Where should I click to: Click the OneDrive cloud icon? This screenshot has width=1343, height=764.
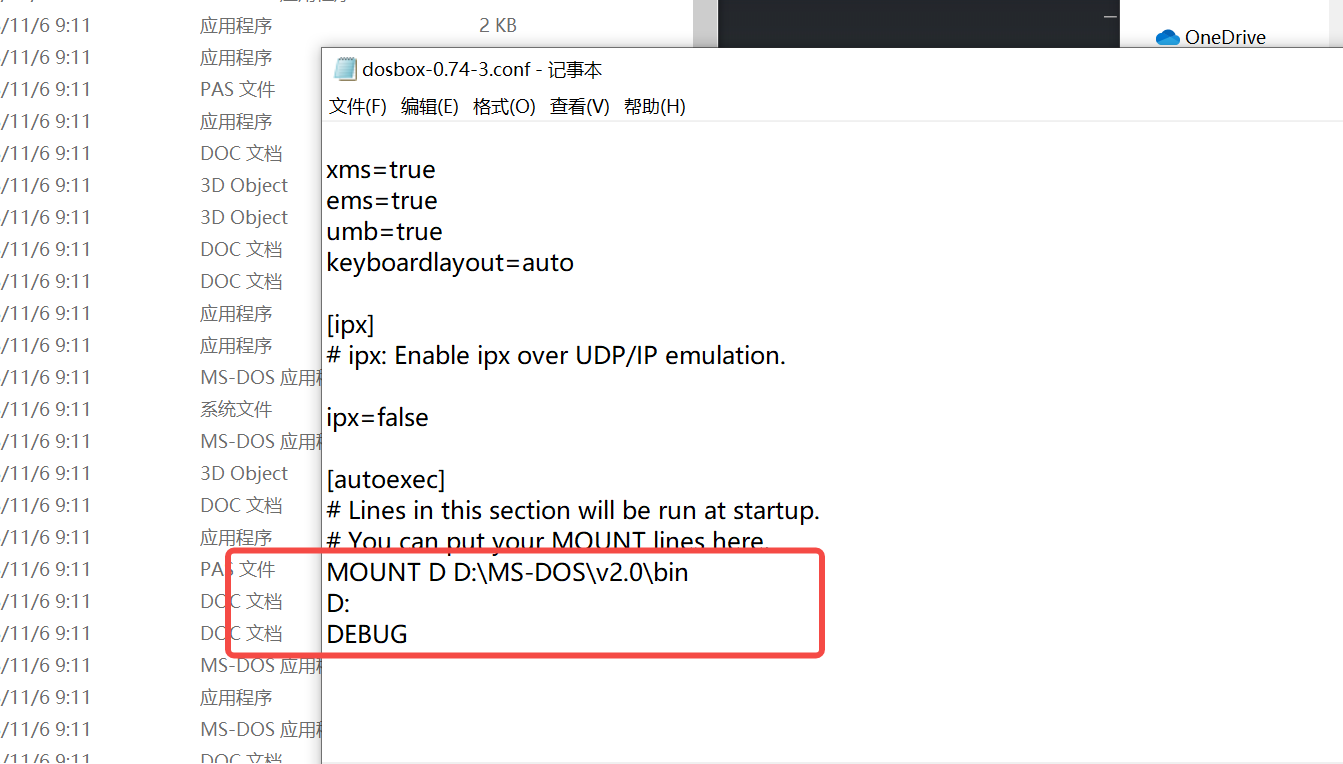(1166, 37)
